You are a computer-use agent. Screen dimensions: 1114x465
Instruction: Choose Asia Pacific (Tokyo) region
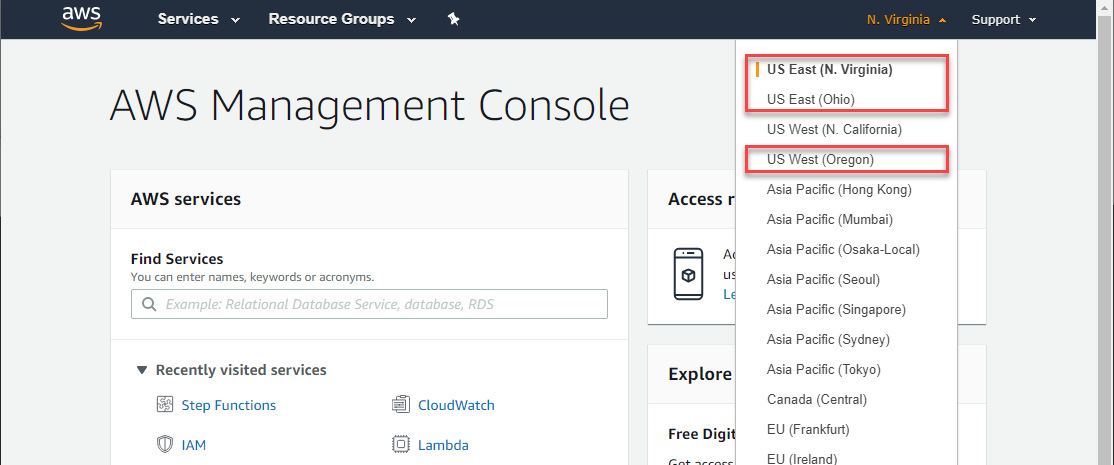point(823,369)
